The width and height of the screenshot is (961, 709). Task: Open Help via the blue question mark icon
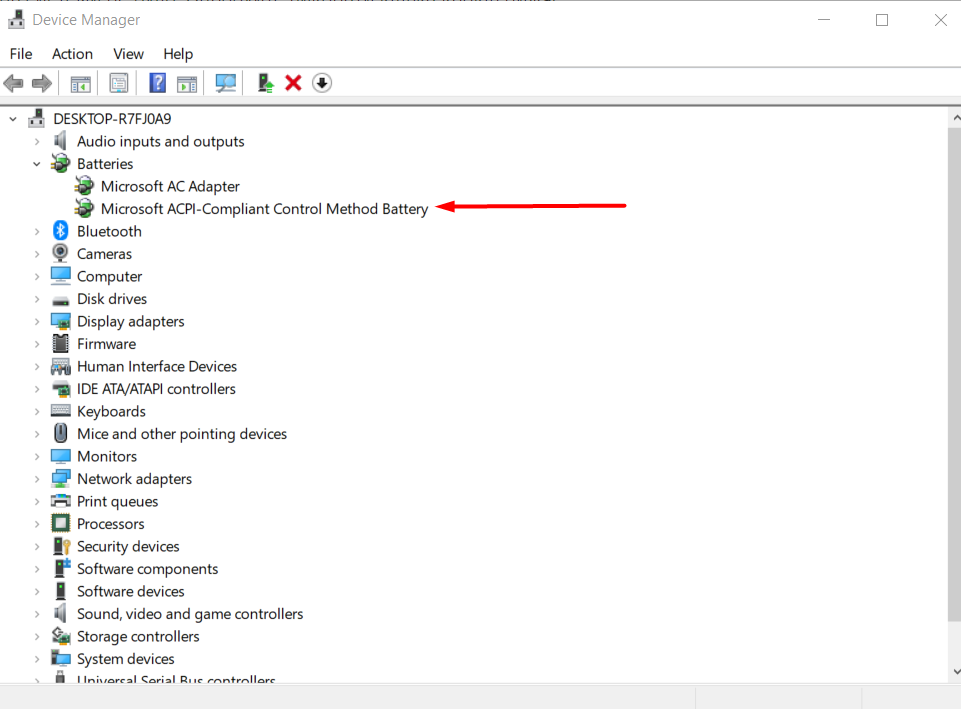coord(157,83)
